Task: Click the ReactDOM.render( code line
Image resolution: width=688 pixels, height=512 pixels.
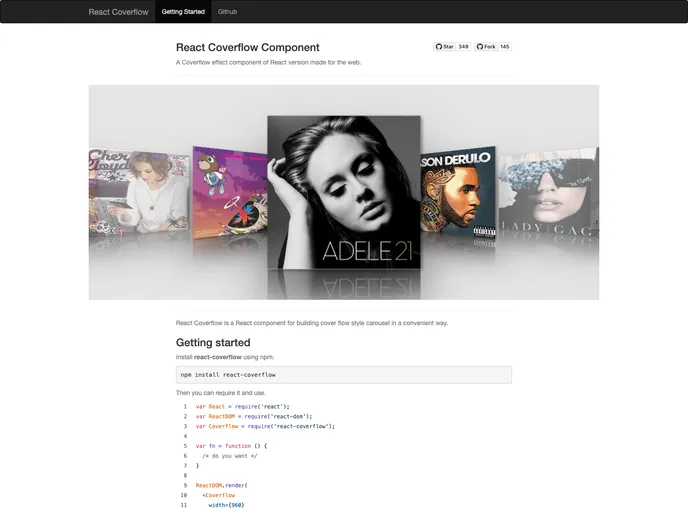Action: click(222, 485)
